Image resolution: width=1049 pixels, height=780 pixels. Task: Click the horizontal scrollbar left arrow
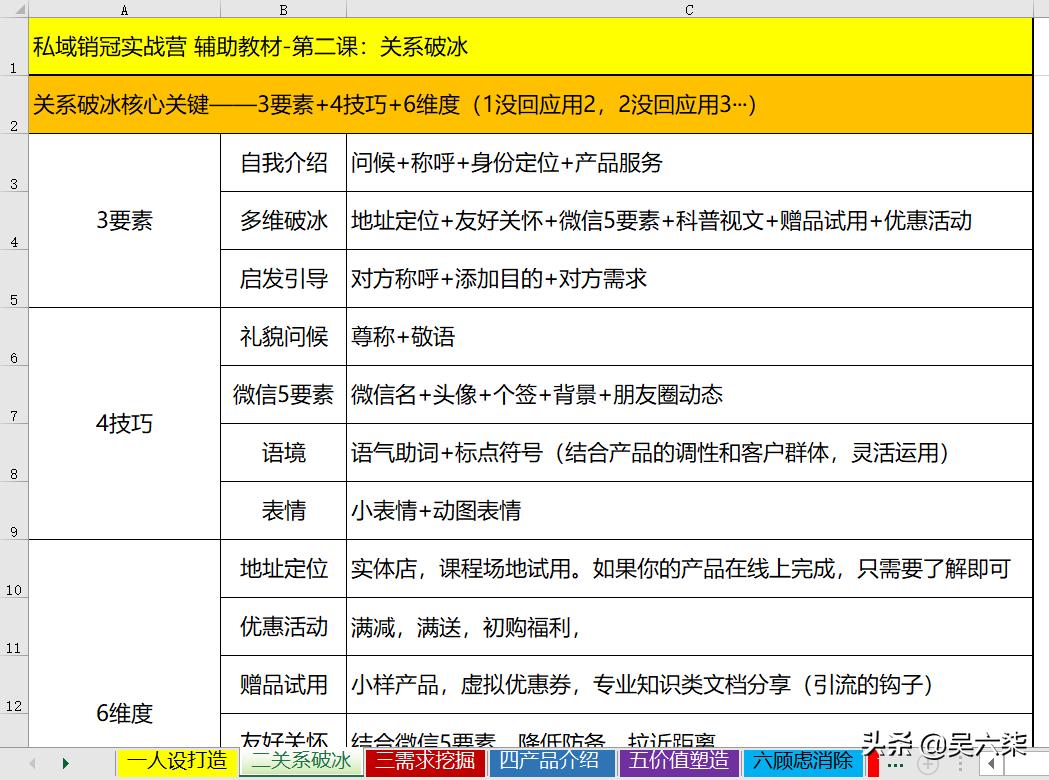991,764
